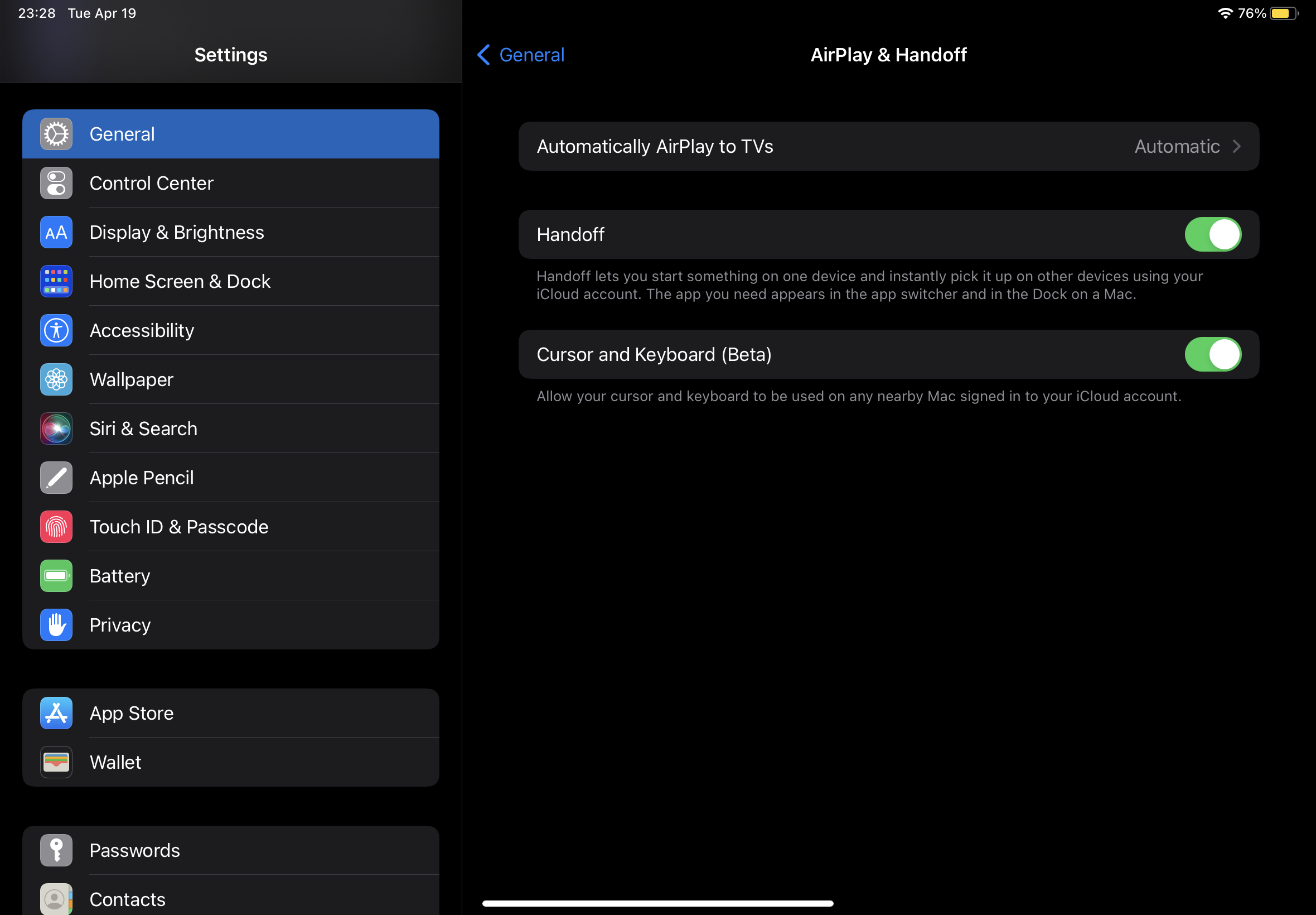Open the Siri & Search icon
This screenshot has height=915, width=1316.
coord(56,428)
